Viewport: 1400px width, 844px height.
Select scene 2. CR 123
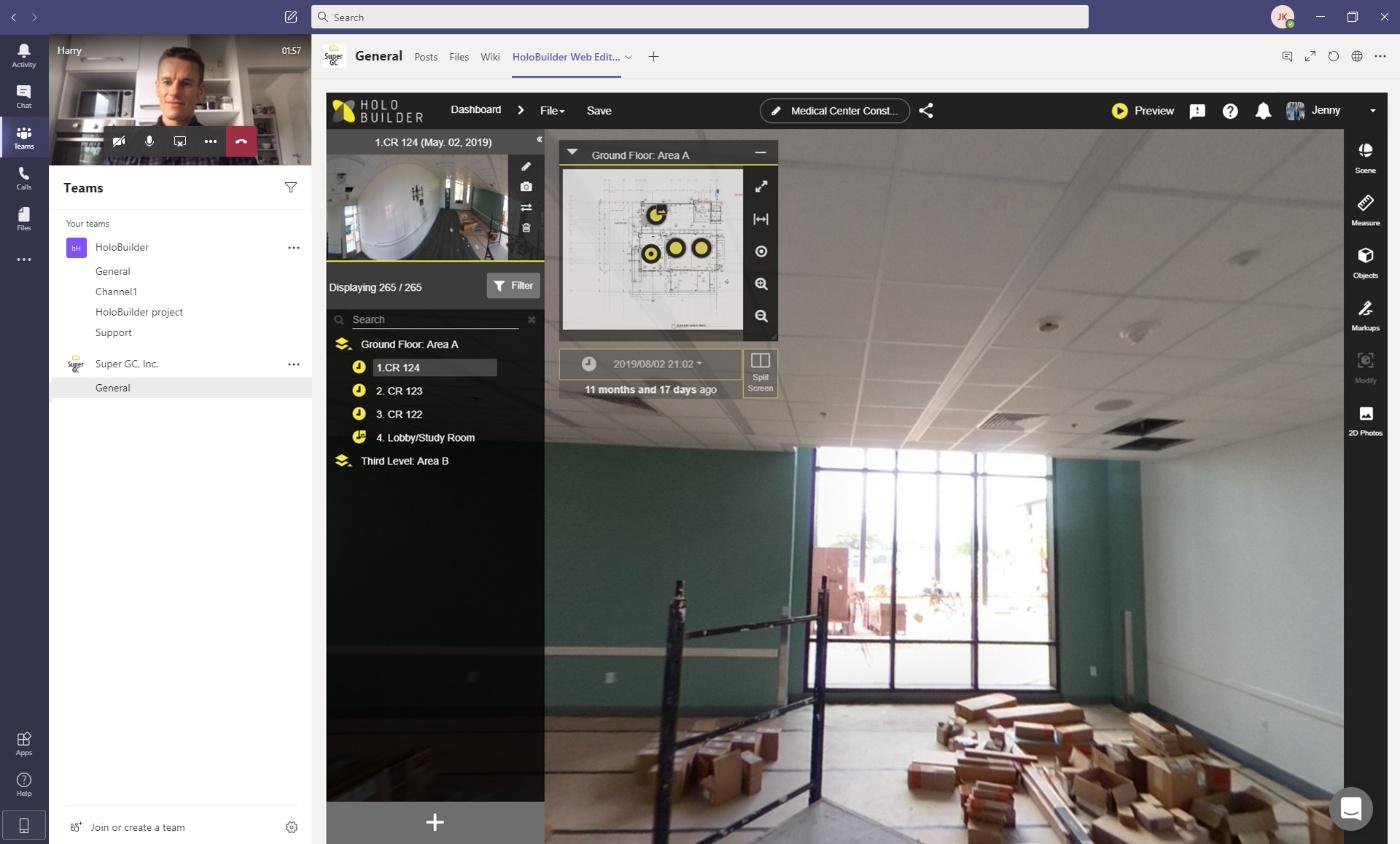click(x=399, y=391)
